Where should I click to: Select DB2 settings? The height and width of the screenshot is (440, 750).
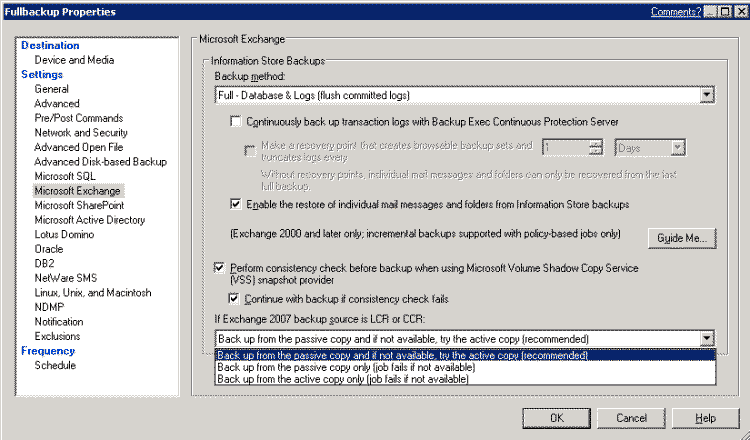tap(44, 264)
